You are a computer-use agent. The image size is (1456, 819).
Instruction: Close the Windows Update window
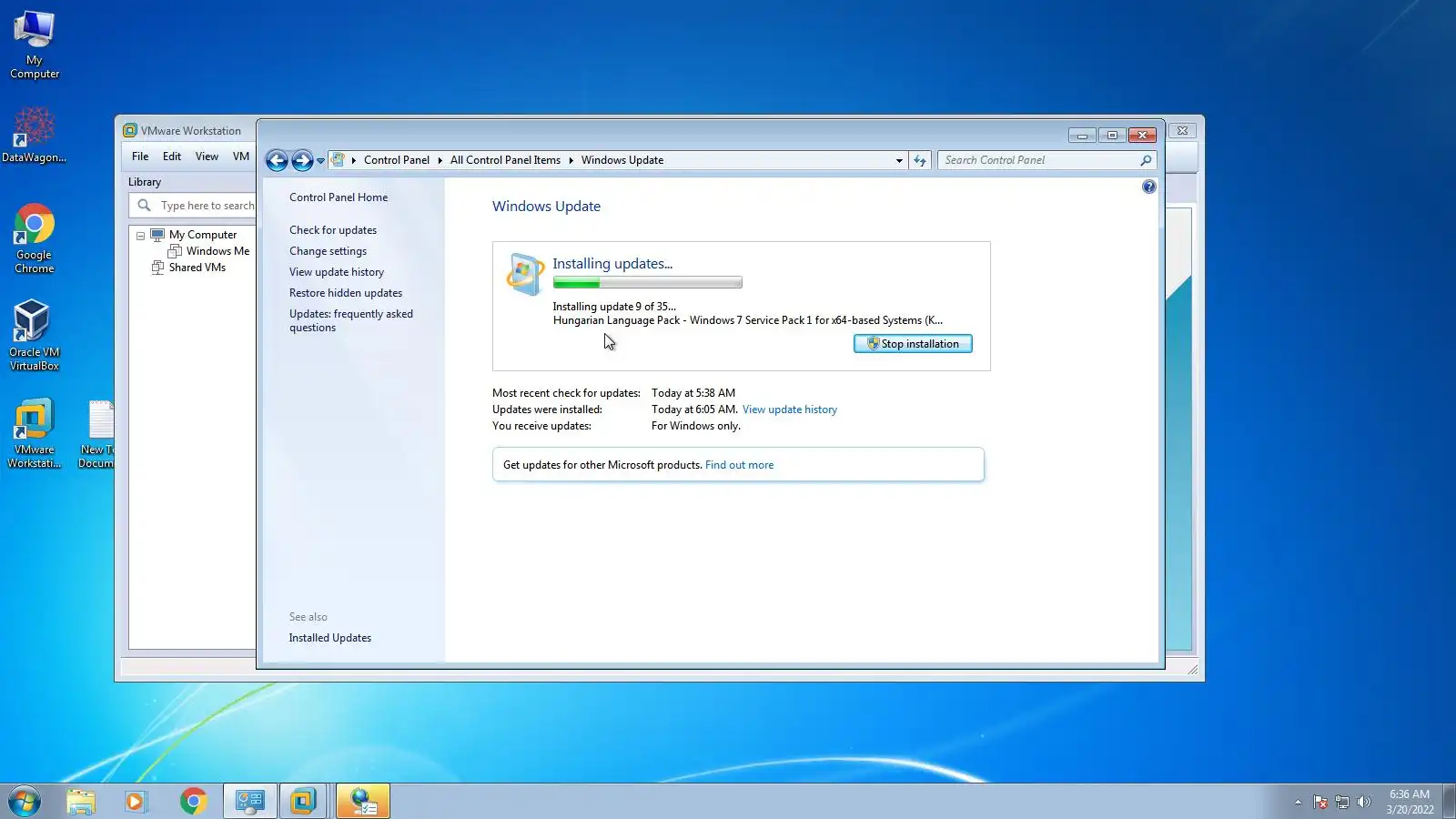point(1142,136)
